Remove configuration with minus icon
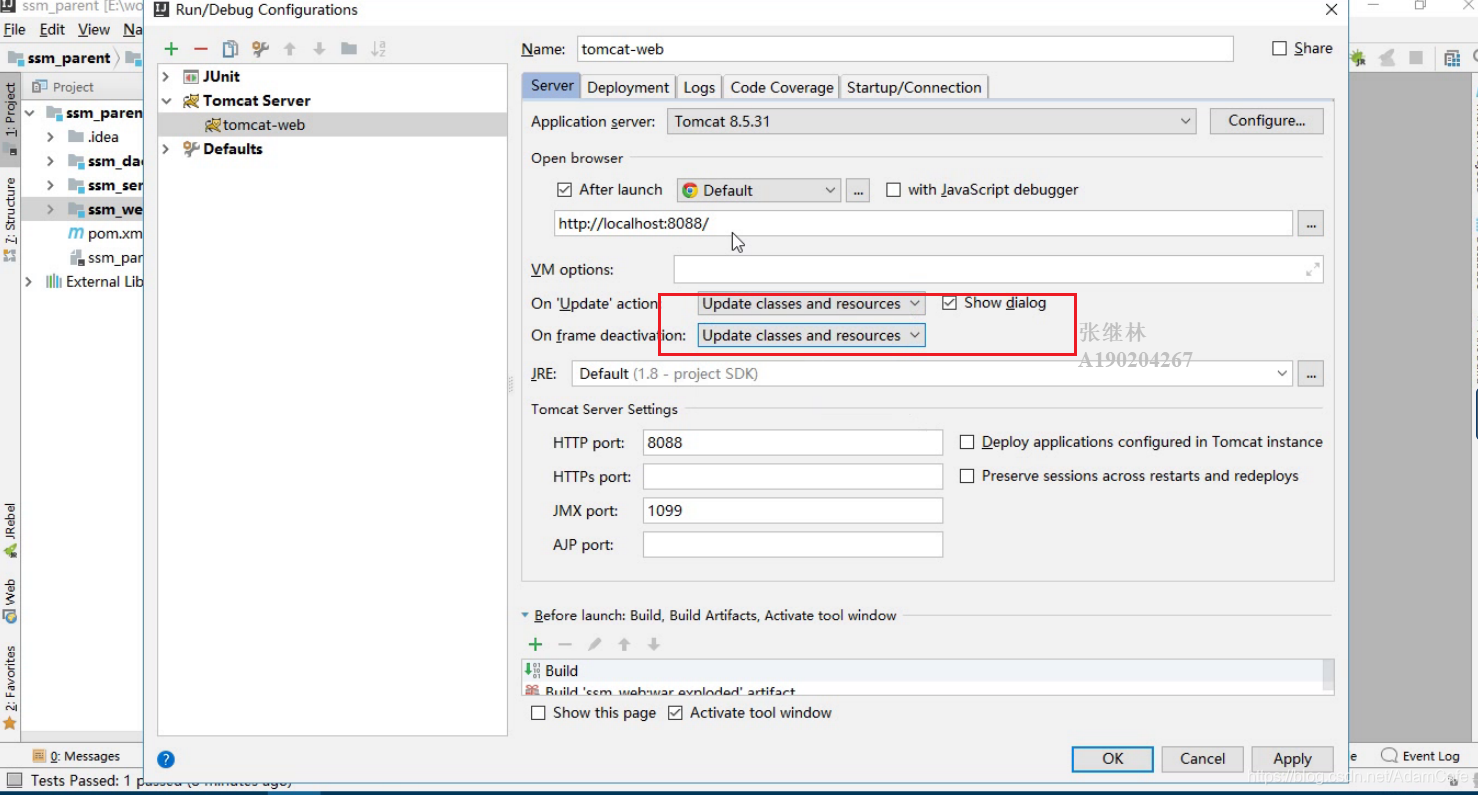This screenshot has height=795, width=1478. pos(201,49)
